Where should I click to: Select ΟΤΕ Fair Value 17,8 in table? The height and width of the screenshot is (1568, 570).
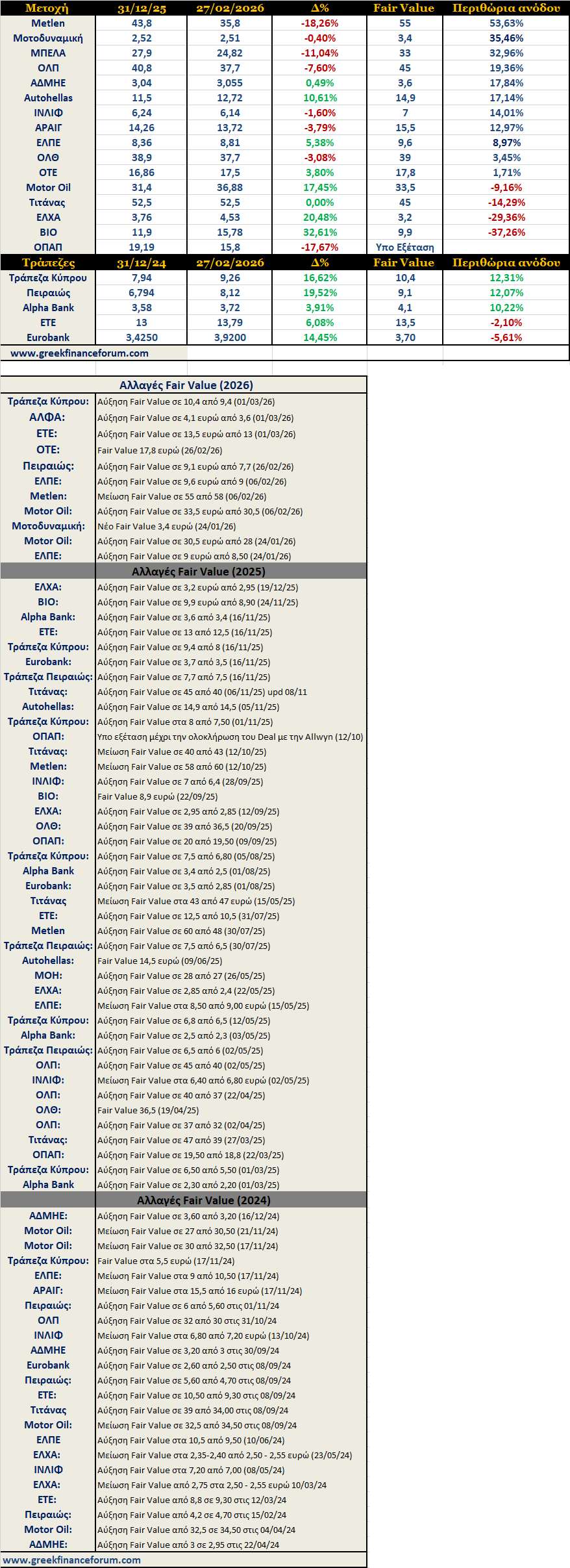pos(405,173)
